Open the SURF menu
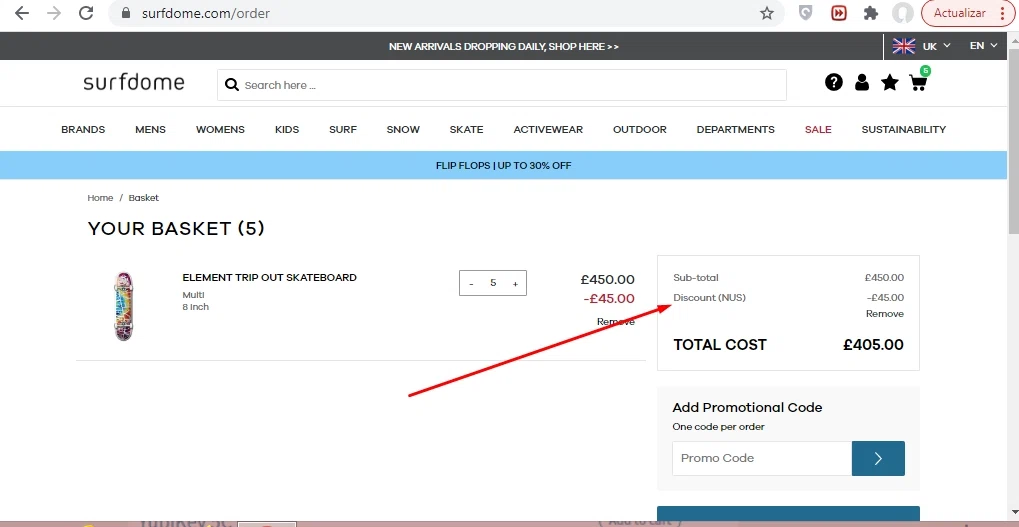Viewport: 1019px width, 527px height. click(342, 129)
